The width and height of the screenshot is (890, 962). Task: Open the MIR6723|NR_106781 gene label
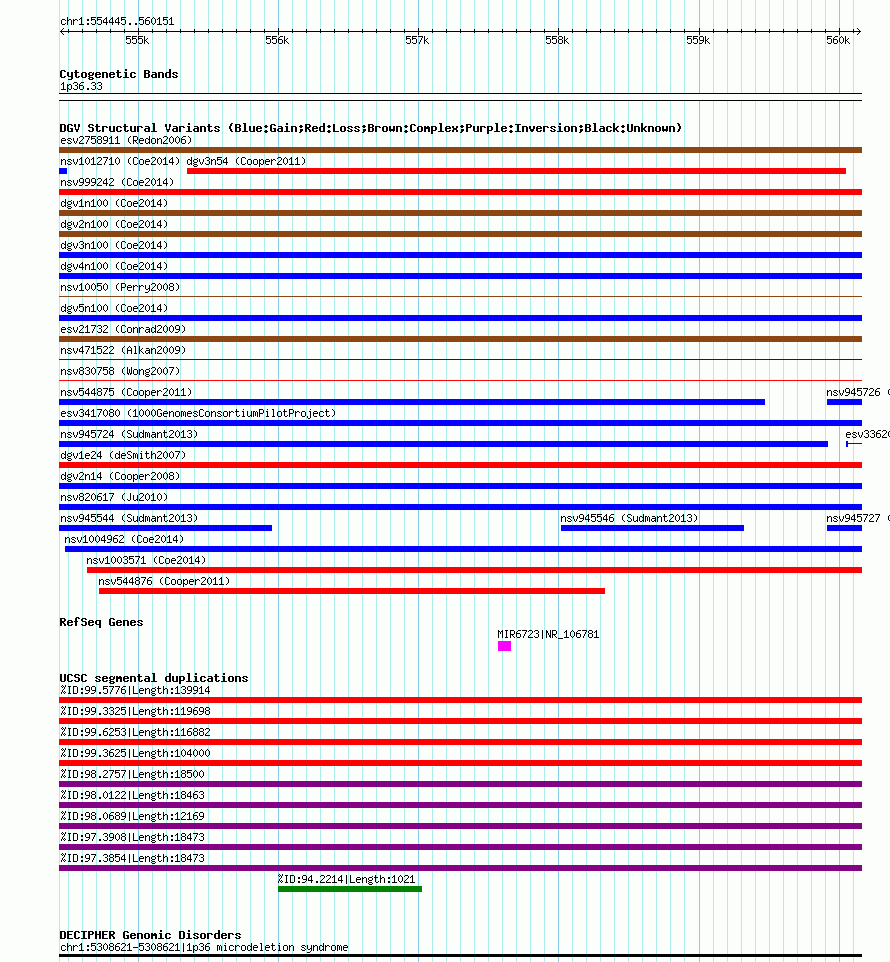pyautogui.click(x=548, y=634)
